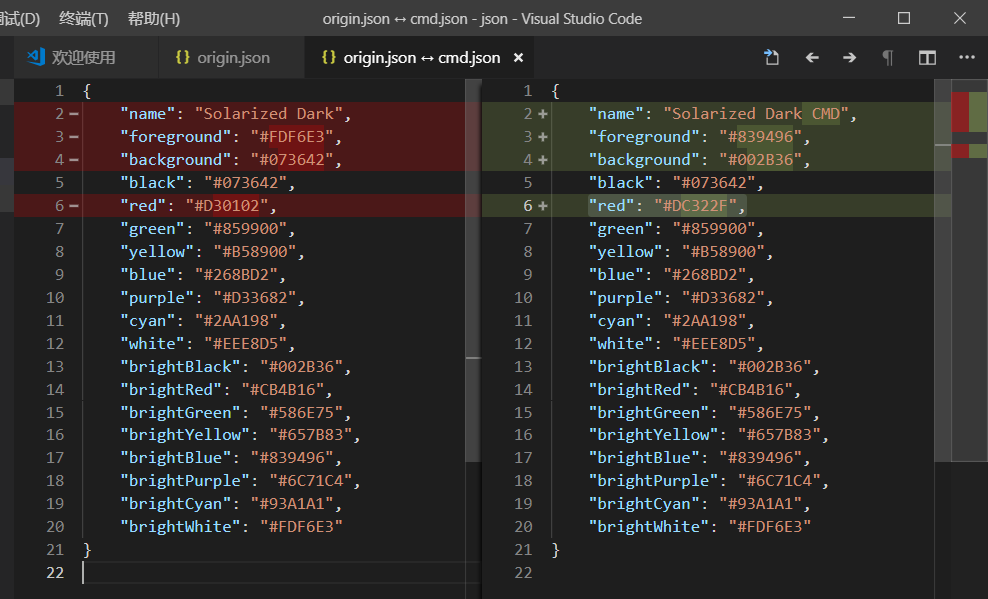
Task: Click the split editor layout icon
Action: coord(926,58)
